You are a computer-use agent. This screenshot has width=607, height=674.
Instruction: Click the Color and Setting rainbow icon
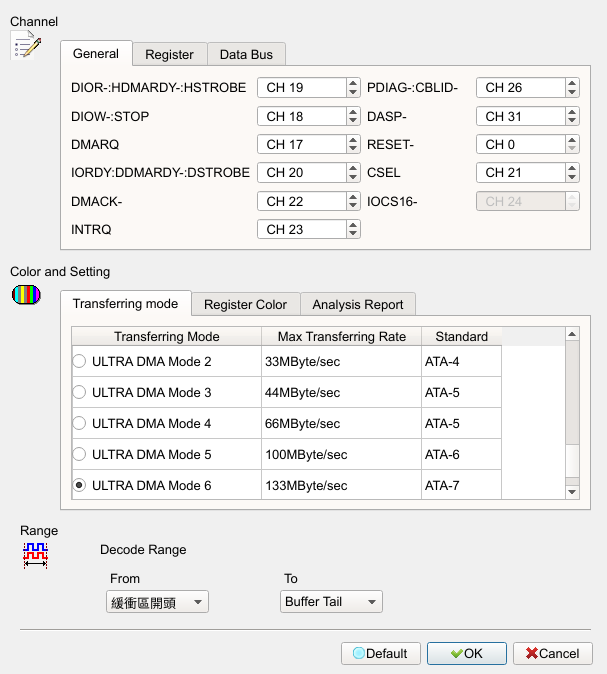[26, 295]
